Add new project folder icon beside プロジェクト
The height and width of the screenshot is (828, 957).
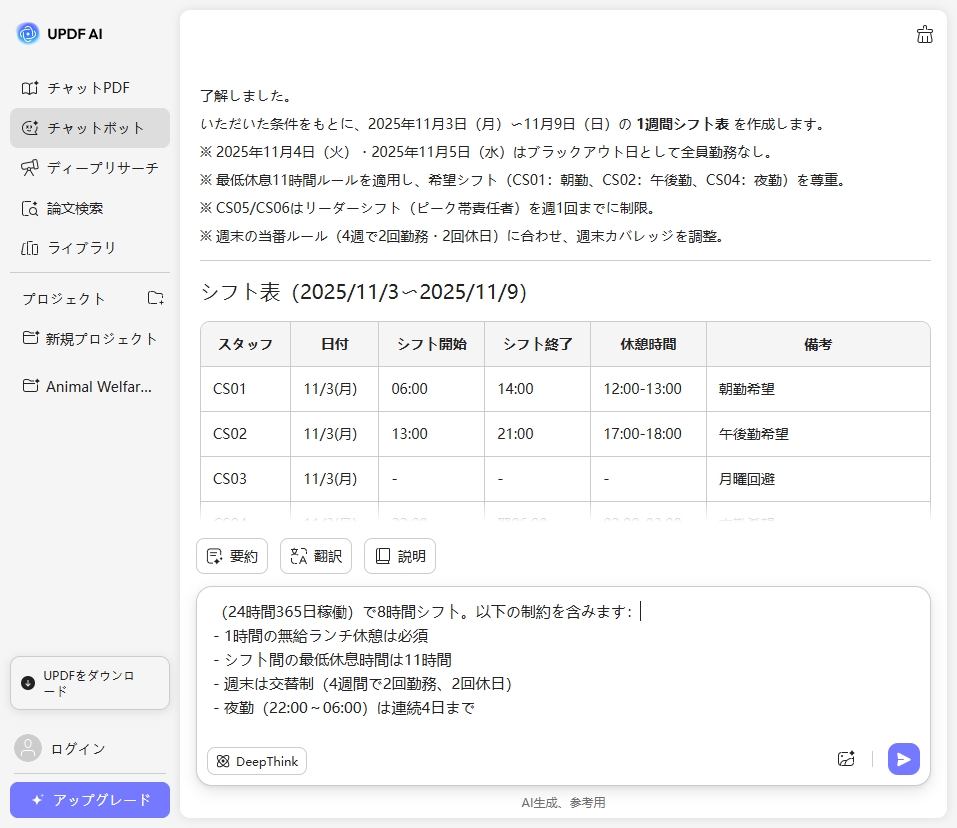coord(155,298)
